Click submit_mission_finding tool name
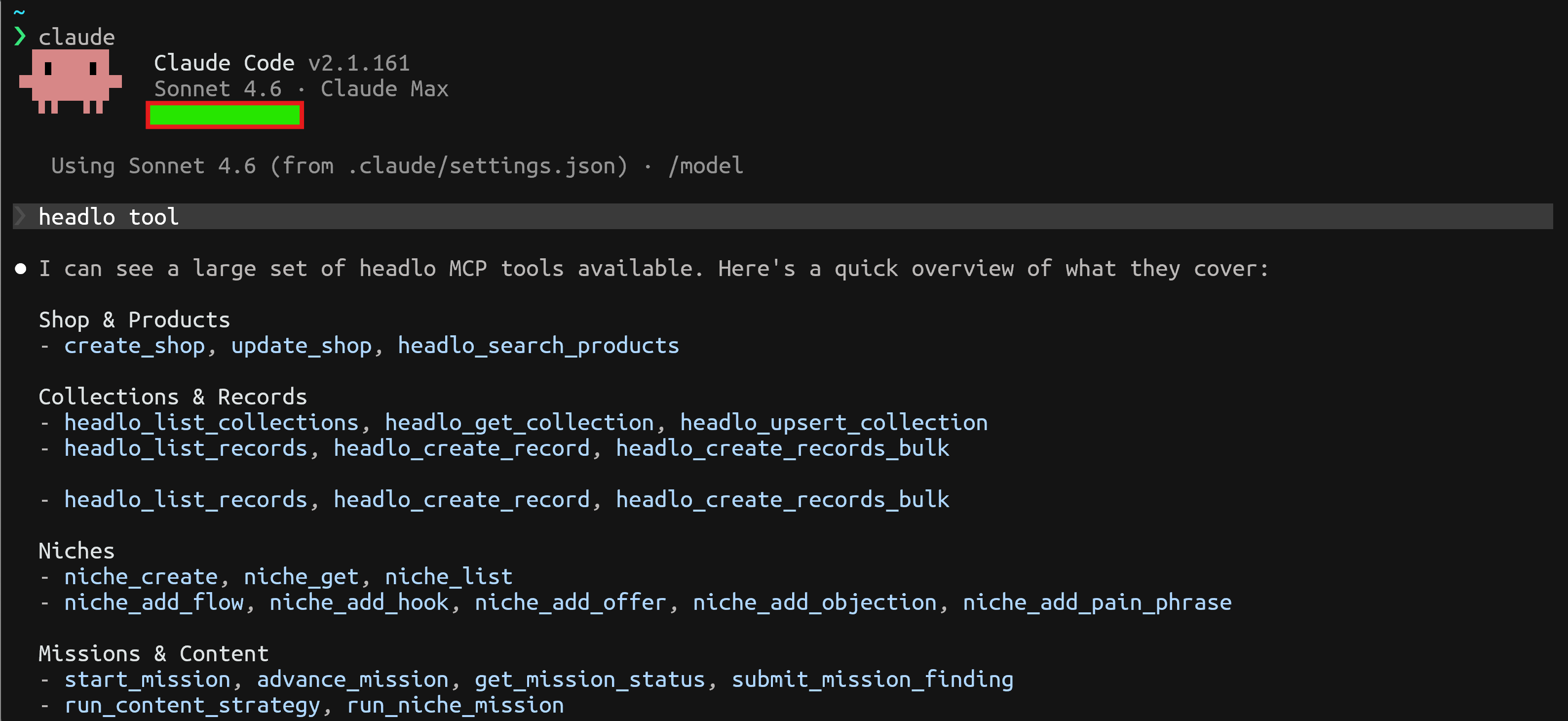This screenshot has width=1568, height=721. coord(872,679)
